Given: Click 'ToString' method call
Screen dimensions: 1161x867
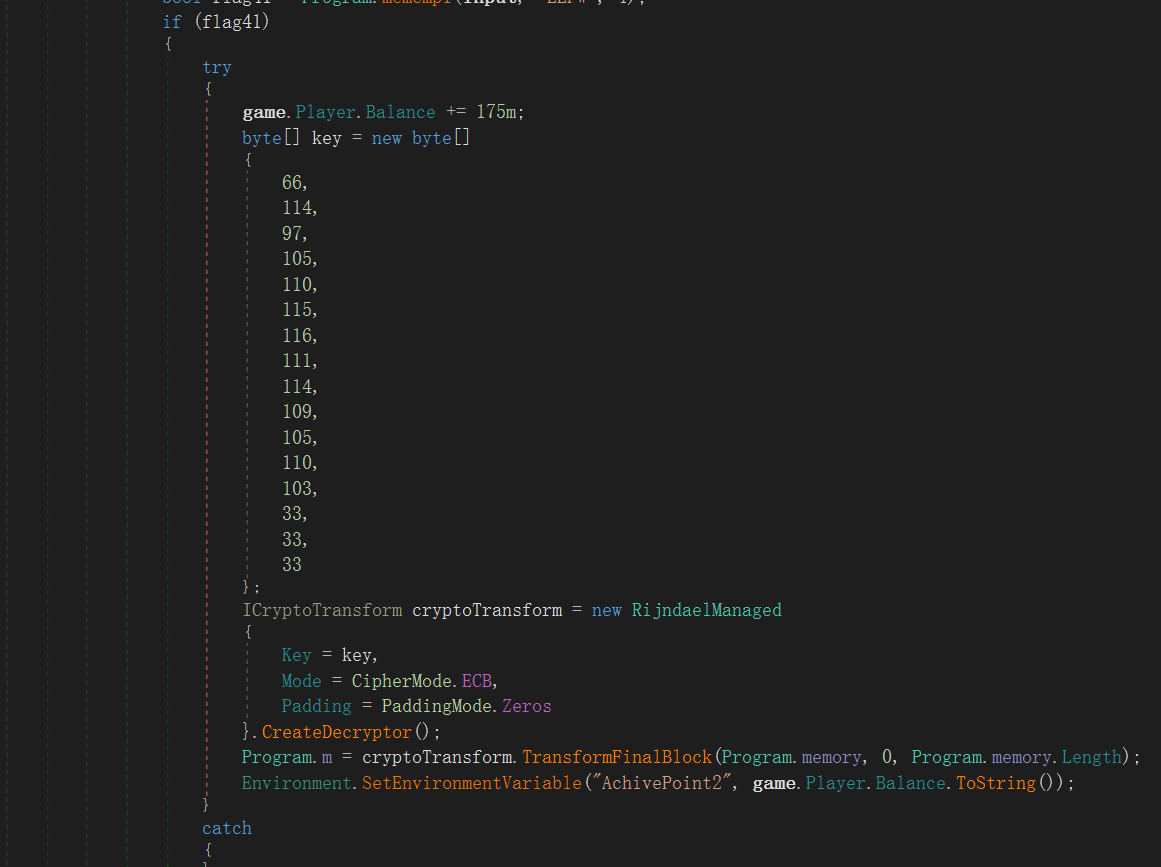Looking at the screenshot, I should 996,783.
